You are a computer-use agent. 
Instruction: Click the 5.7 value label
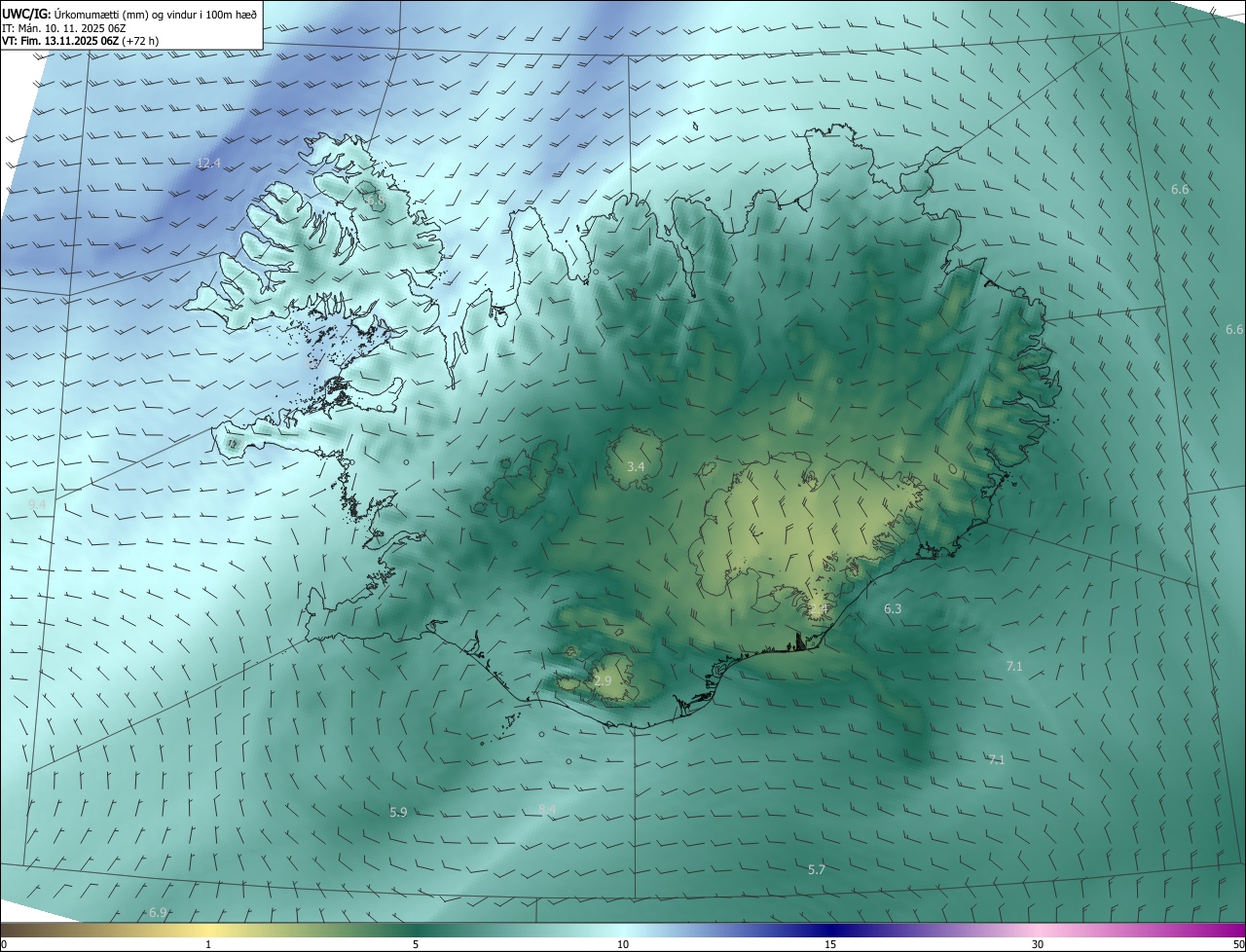coord(817,869)
